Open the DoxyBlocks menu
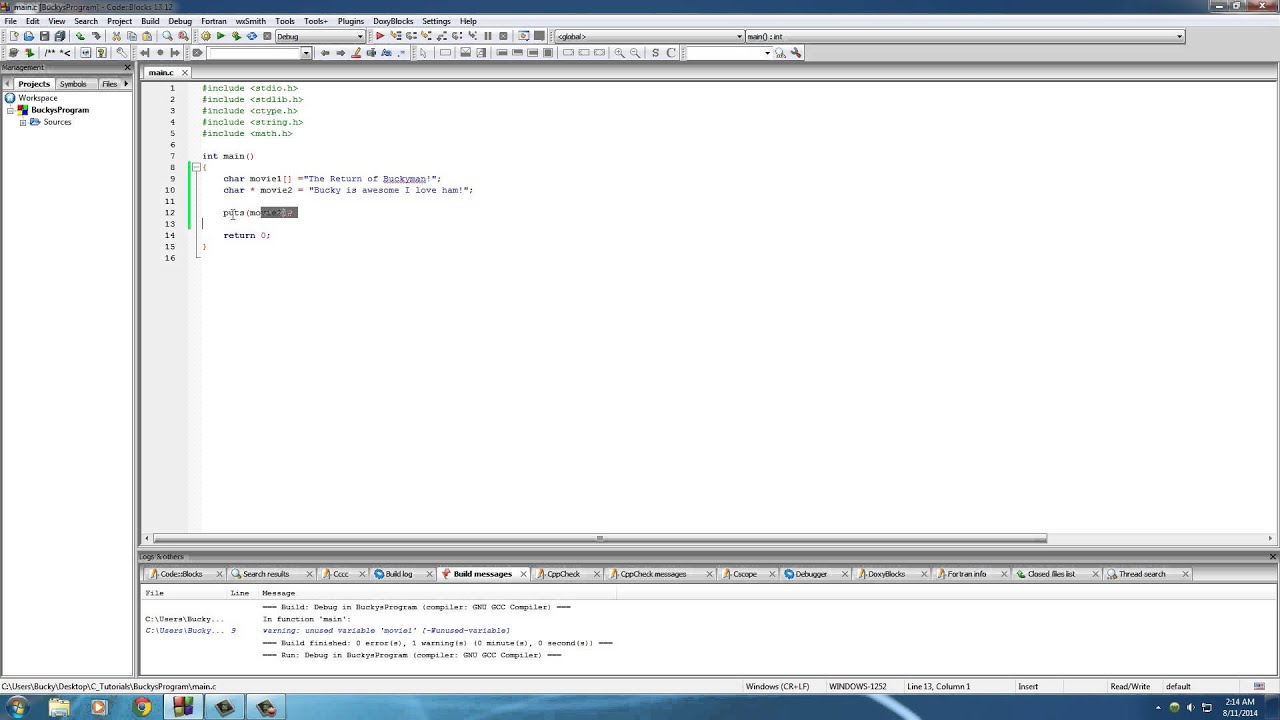This screenshot has width=1280, height=720. pos(393,21)
